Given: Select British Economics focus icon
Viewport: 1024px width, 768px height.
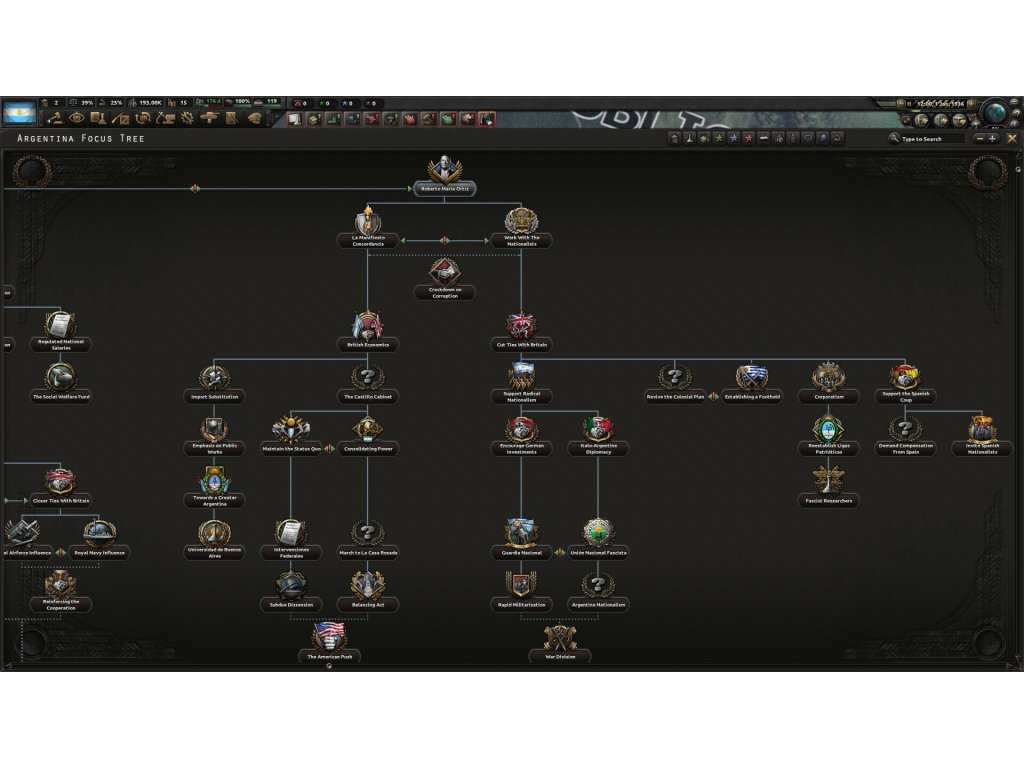Looking at the screenshot, I should click(368, 325).
